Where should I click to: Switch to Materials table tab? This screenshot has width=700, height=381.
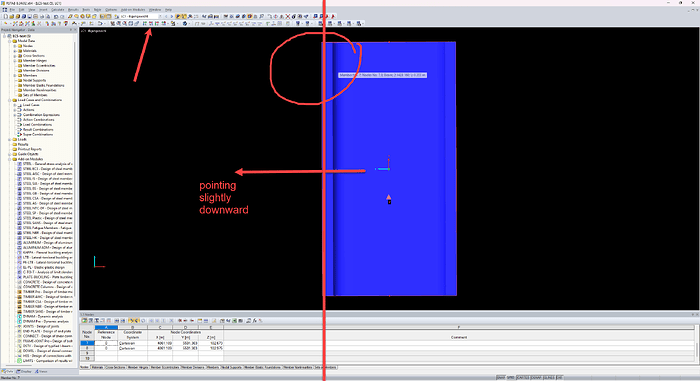pyautogui.click(x=98, y=367)
